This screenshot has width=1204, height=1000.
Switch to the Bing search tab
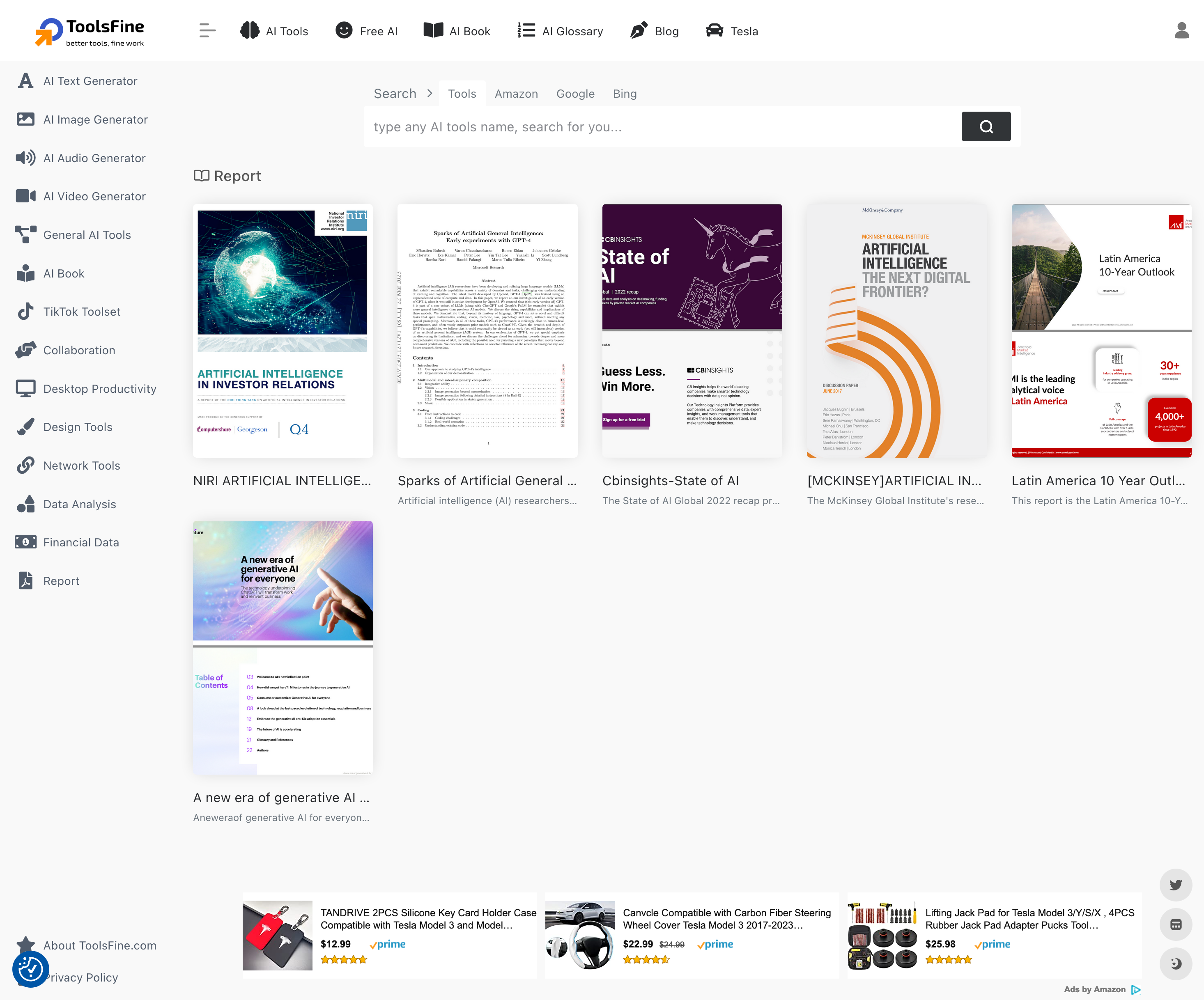(x=624, y=94)
